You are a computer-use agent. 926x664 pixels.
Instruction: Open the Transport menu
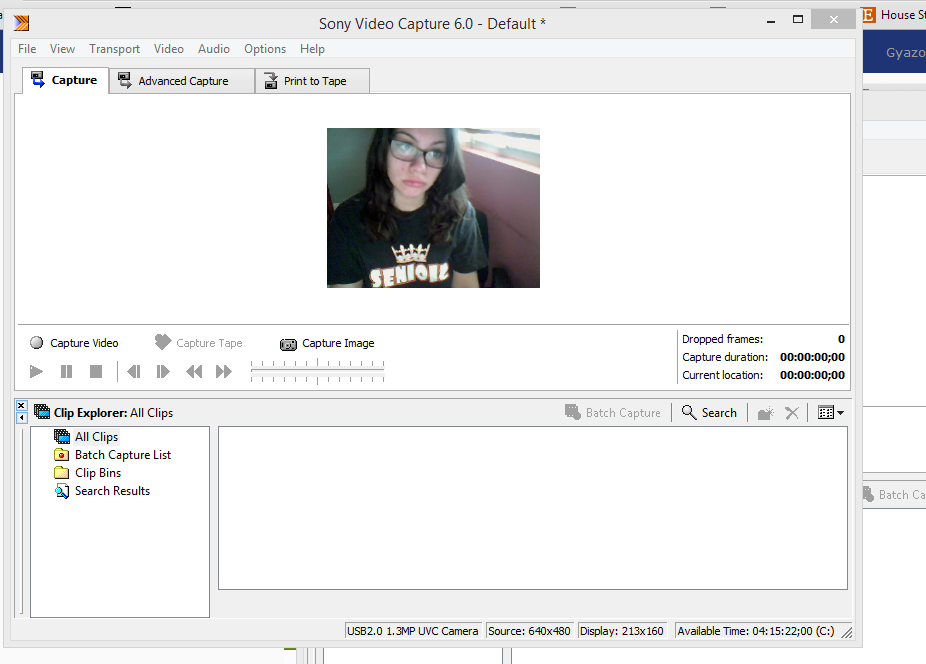pyautogui.click(x=115, y=49)
